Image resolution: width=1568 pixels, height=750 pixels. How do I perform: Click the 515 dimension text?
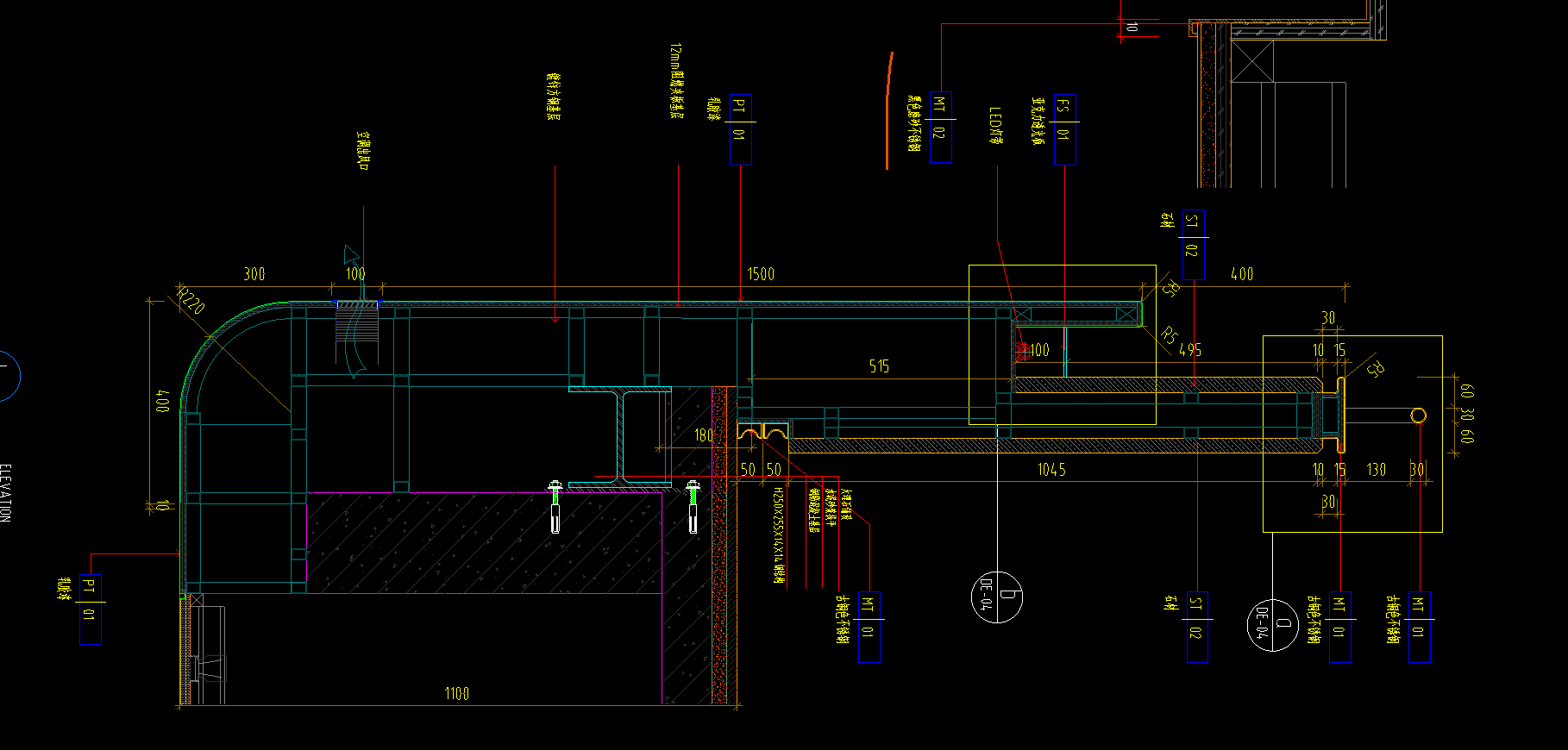tap(879, 366)
